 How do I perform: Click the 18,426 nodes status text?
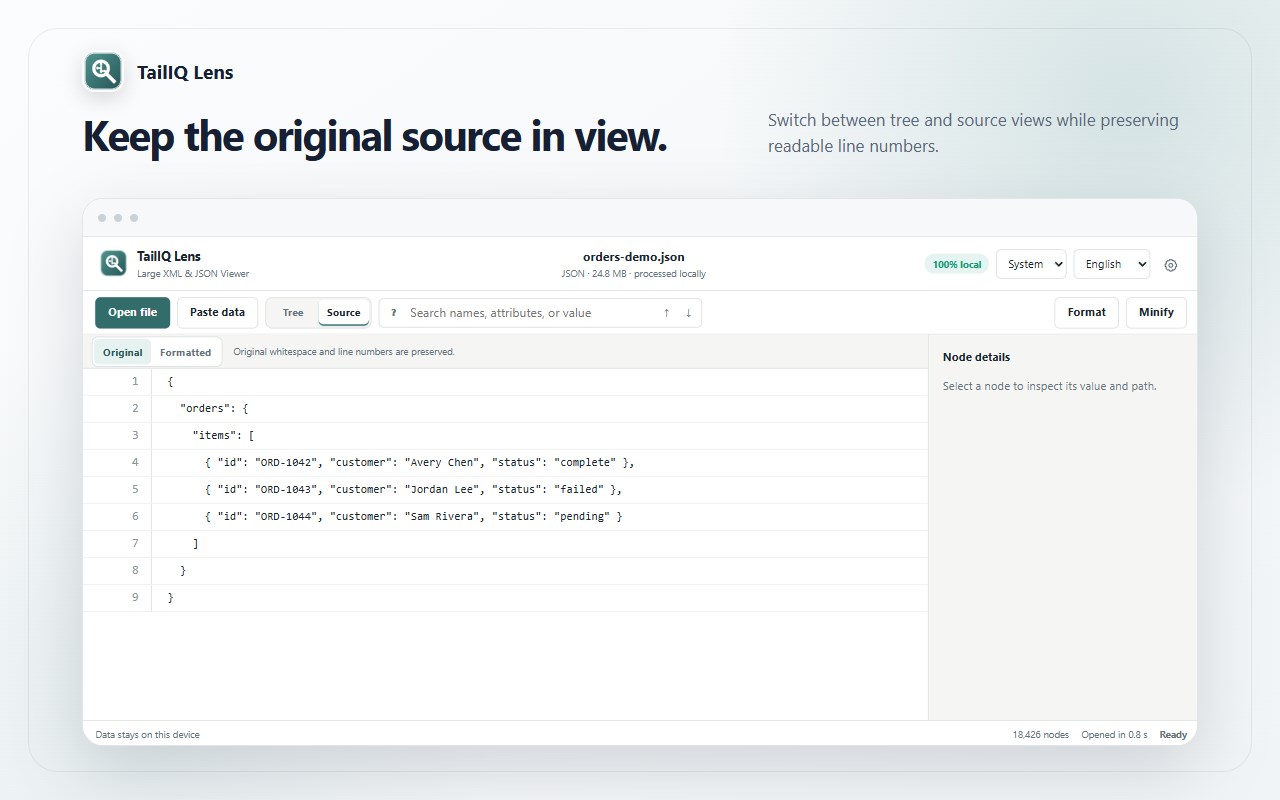(1041, 735)
